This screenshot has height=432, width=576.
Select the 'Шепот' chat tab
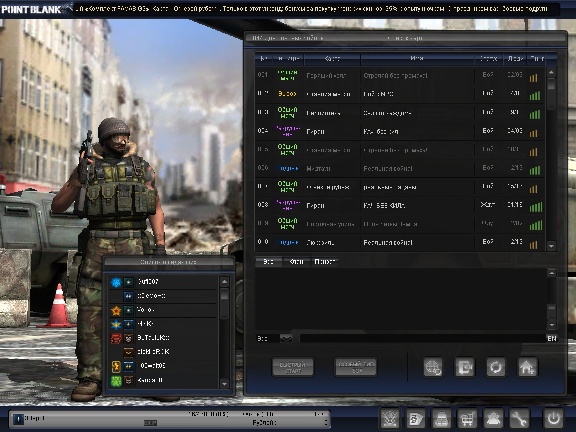325,262
